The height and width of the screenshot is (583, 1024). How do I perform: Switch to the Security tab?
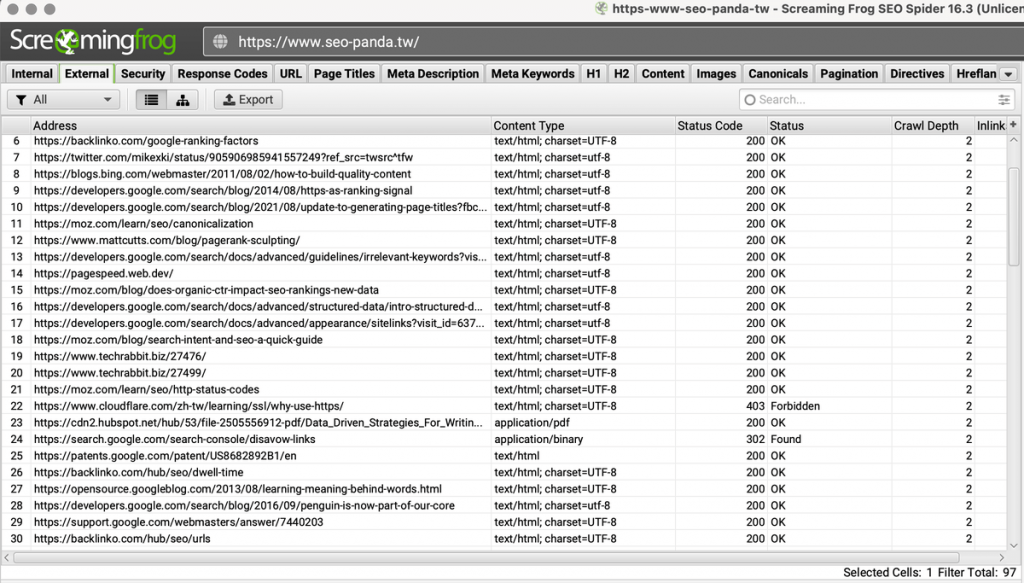[143, 74]
